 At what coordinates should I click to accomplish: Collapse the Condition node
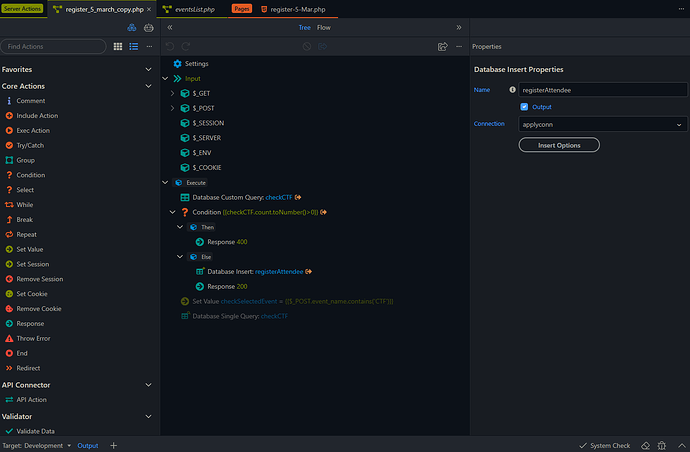[x=172, y=212]
